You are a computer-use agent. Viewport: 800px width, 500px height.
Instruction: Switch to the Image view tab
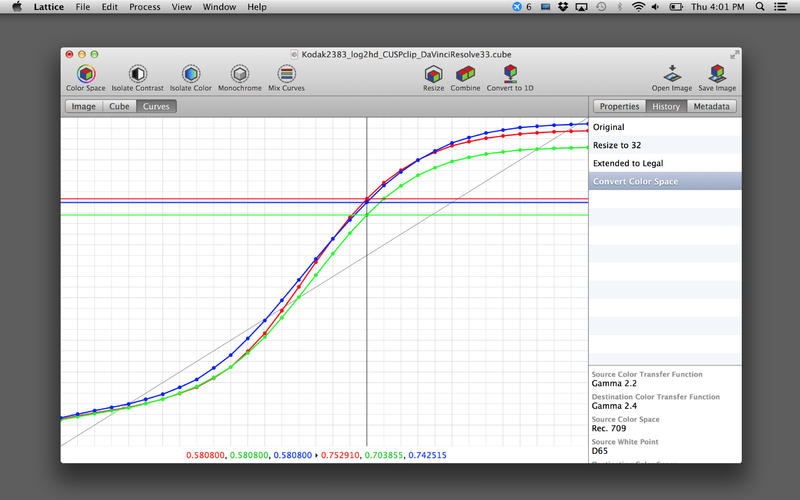84,106
